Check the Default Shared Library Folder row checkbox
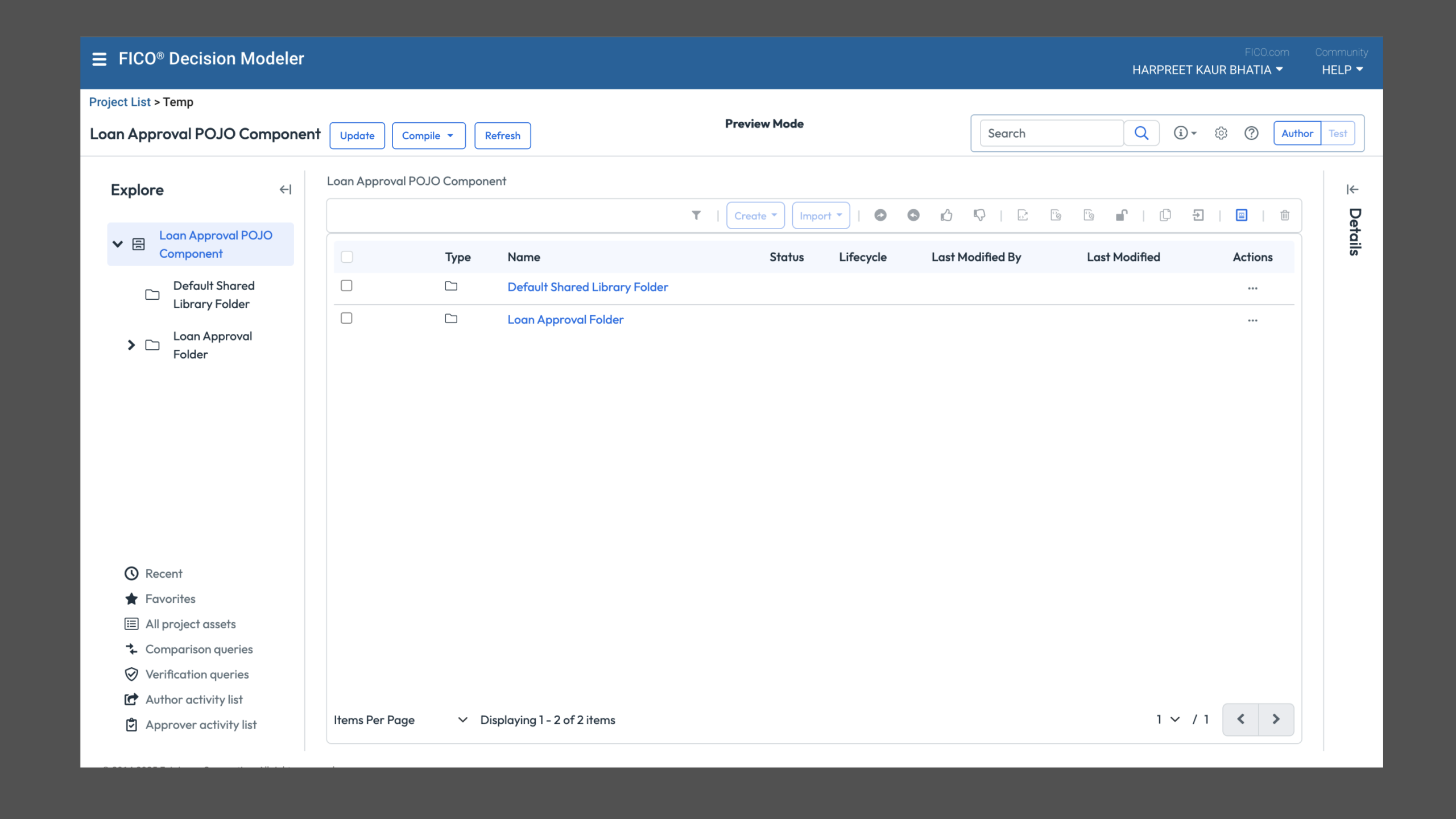 (346, 286)
